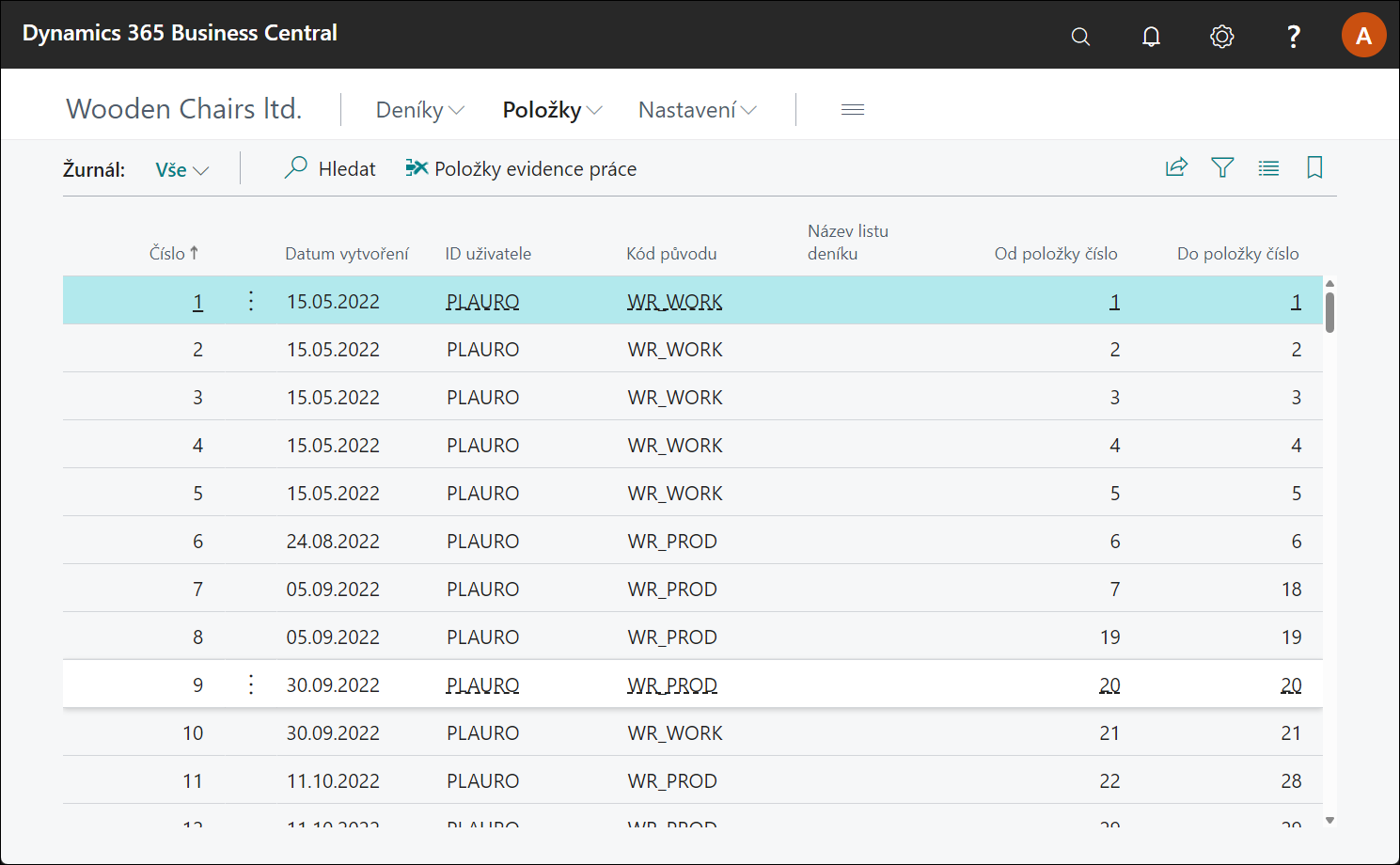1400x865 pixels.
Task: Open record number 1 link
Action: point(197,302)
